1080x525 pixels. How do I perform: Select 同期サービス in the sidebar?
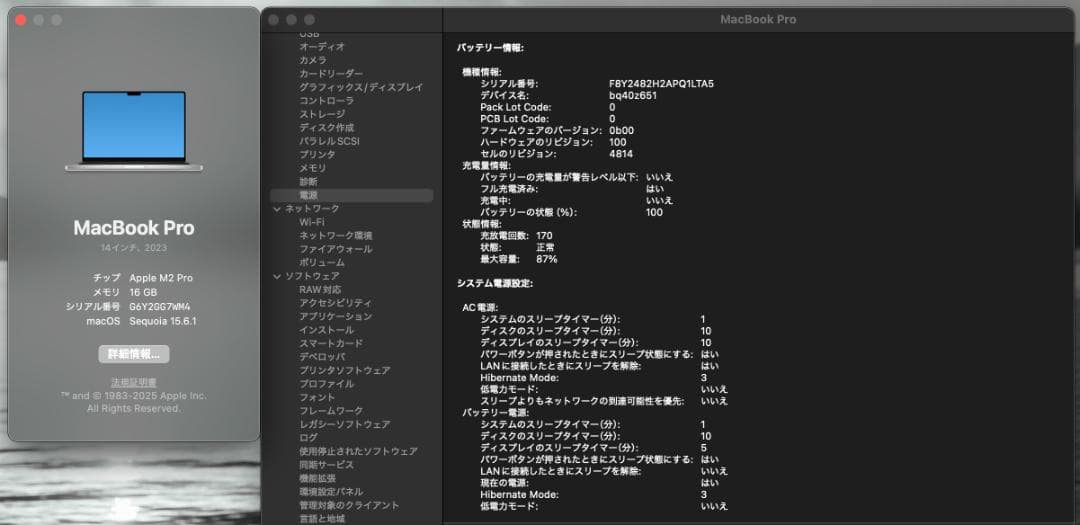tap(326, 465)
